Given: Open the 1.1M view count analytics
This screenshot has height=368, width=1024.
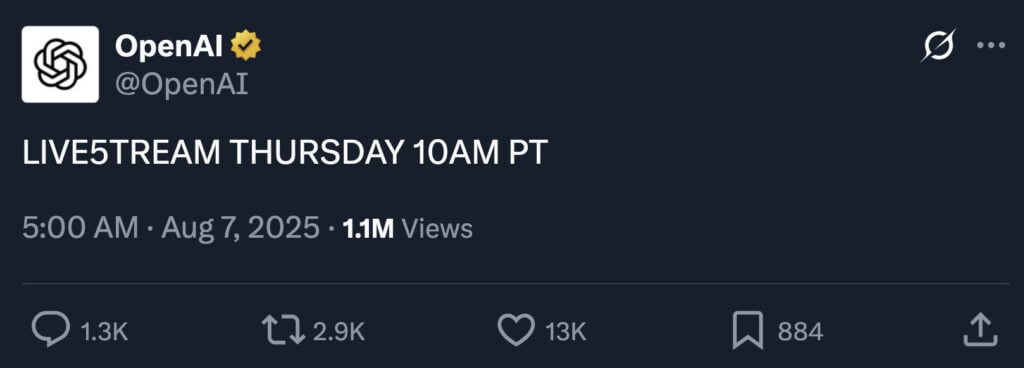Looking at the screenshot, I should [x=368, y=229].
